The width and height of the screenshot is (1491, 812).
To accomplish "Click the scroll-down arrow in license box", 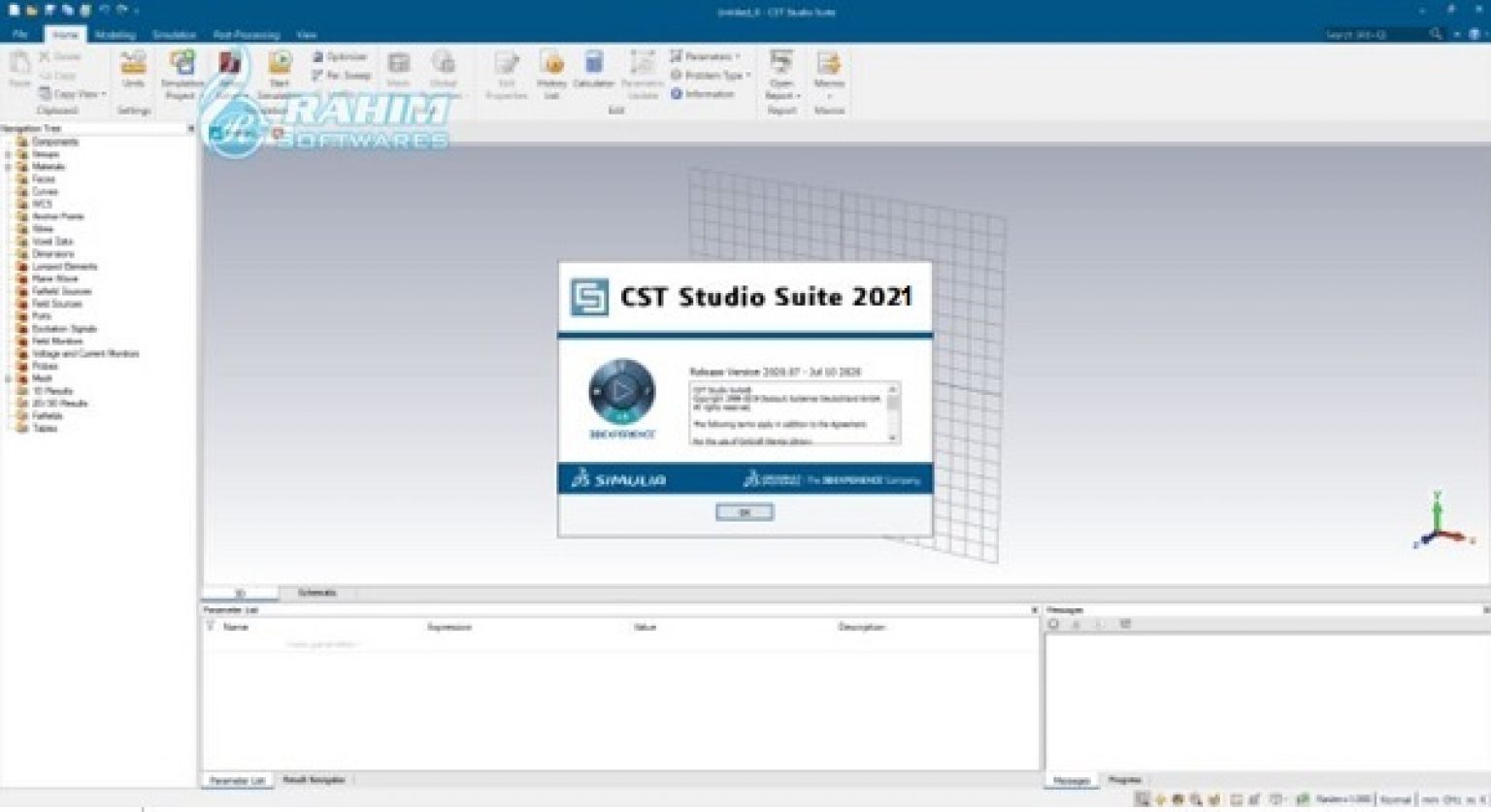I will (x=893, y=438).
